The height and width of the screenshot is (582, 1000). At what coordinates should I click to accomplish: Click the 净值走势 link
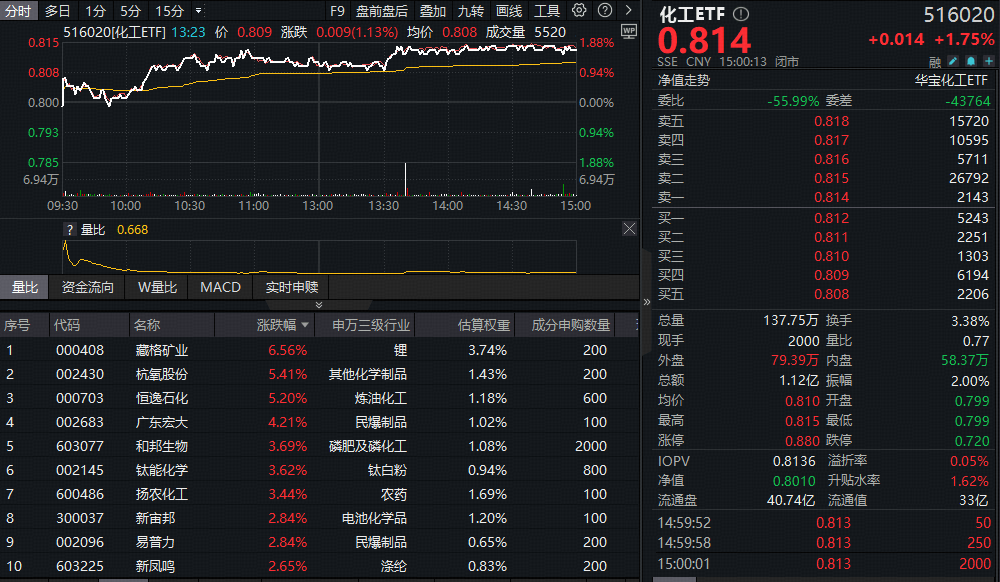coord(683,81)
